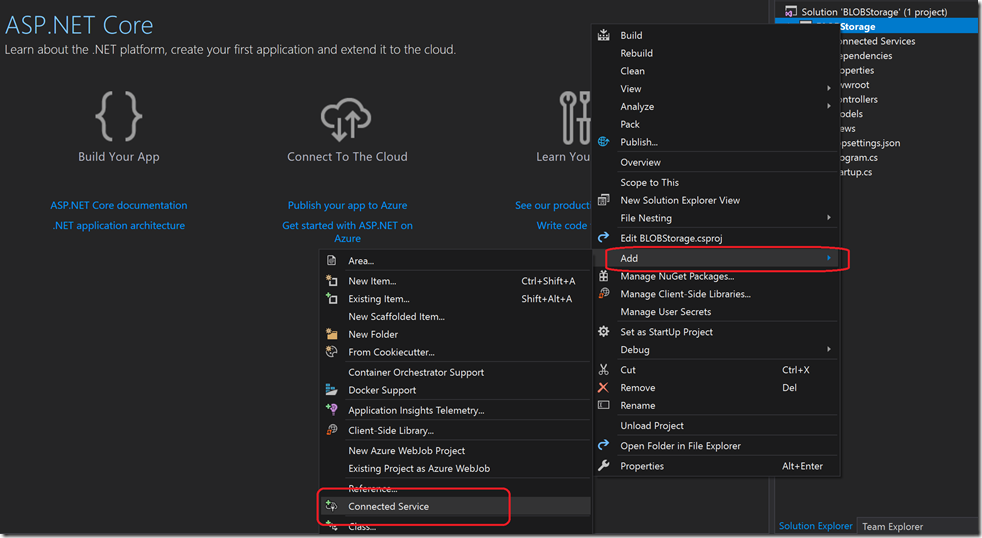Open the Write code link
This screenshot has height=538, width=982.
pos(562,225)
